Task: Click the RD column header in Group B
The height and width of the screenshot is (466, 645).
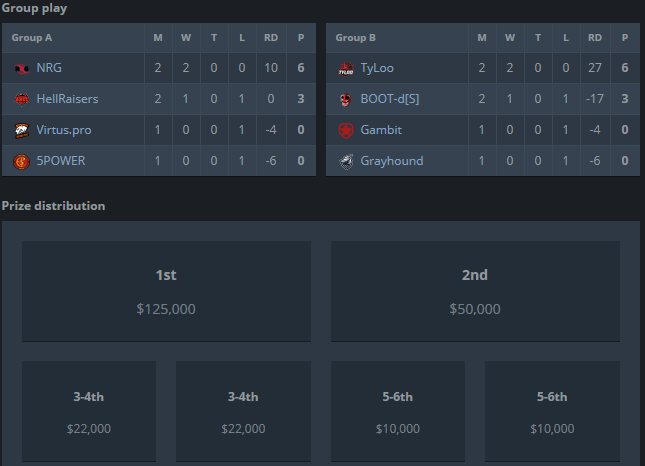Action: [x=595, y=38]
